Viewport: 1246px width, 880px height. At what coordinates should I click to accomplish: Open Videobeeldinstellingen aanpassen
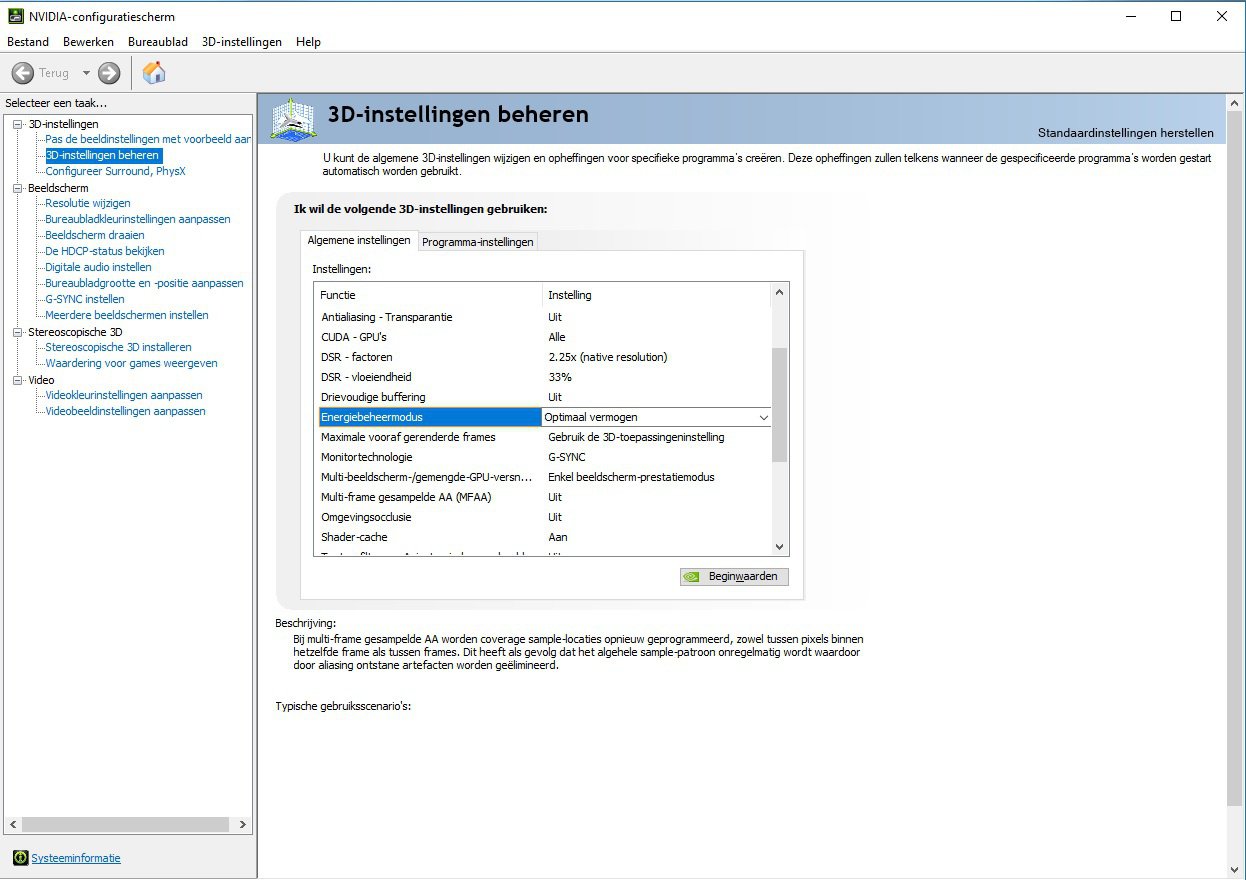[125, 411]
